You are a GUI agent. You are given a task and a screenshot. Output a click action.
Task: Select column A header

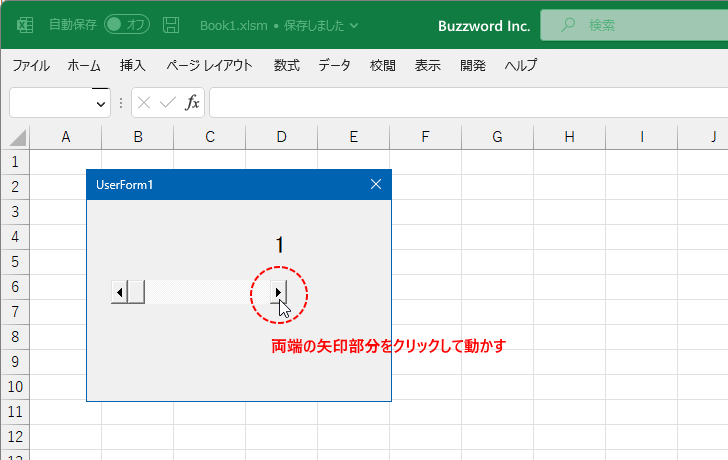pyautogui.click(x=66, y=137)
